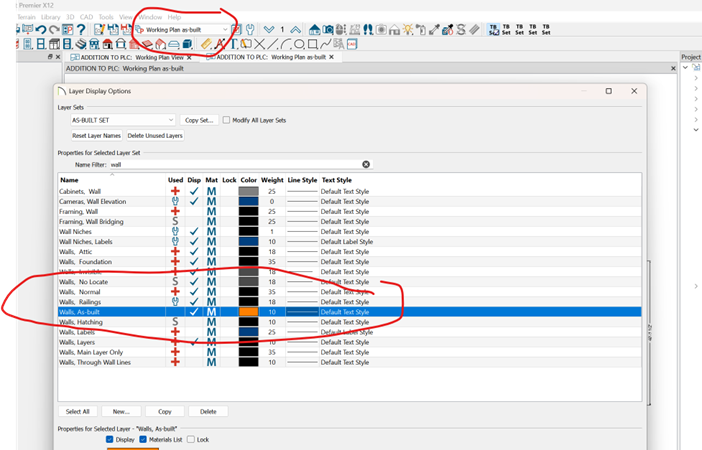Clear the Name Filter with the X icon

[x=366, y=164]
